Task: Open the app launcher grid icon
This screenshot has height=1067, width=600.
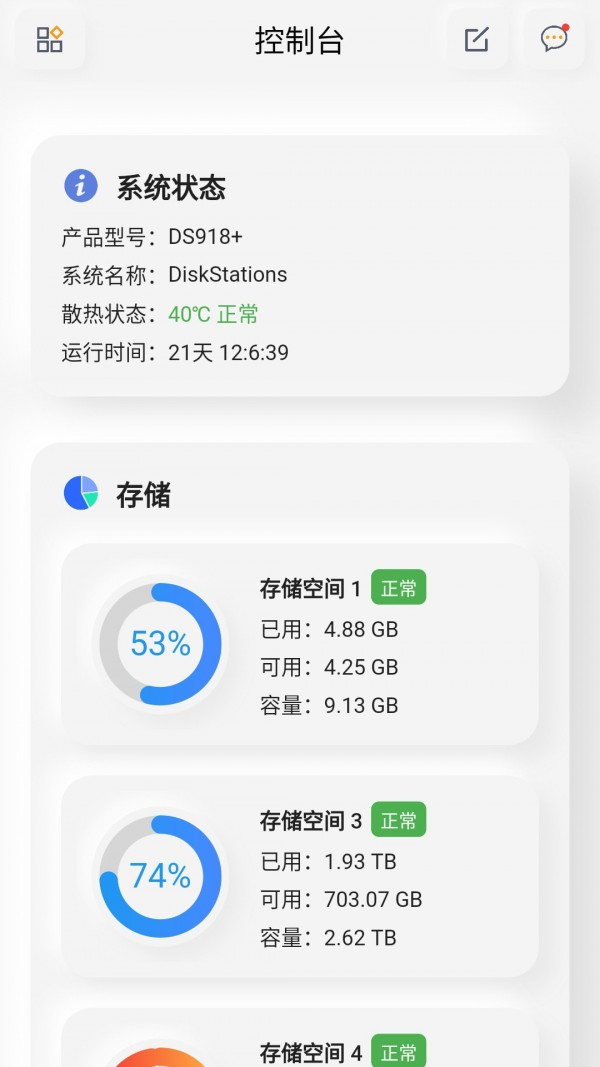Action: [49, 40]
